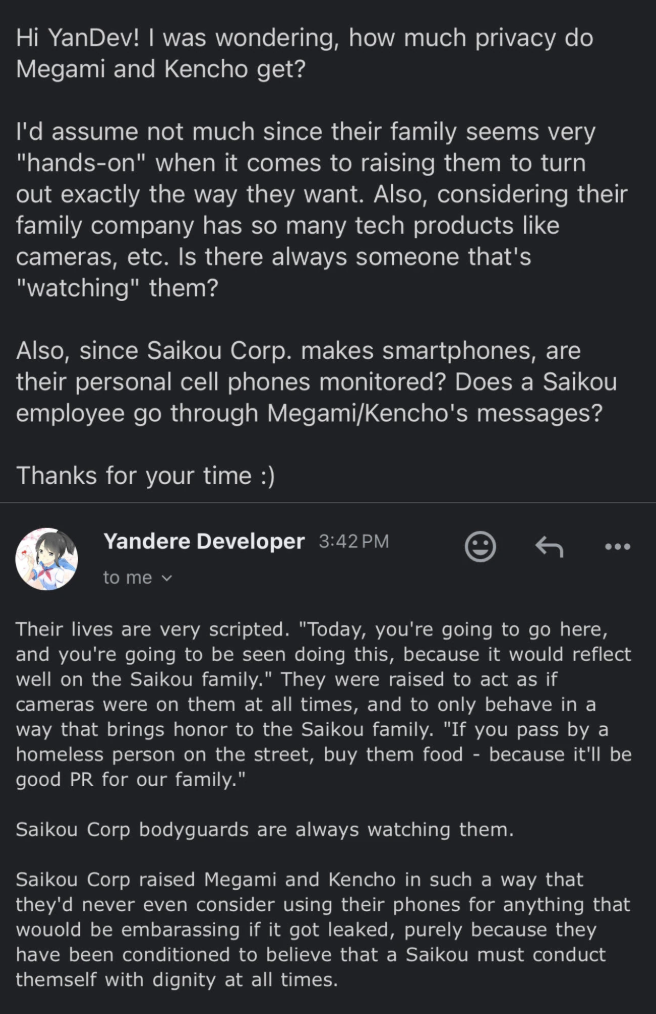The height and width of the screenshot is (1014, 656).
Task: Click the reply arrow icon
Action: [549, 546]
